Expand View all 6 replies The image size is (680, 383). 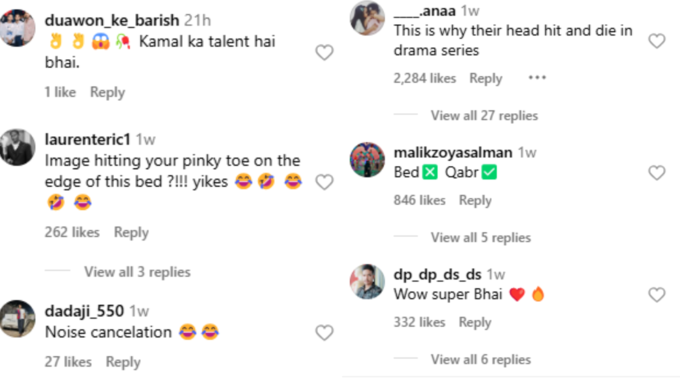[x=481, y=360]
